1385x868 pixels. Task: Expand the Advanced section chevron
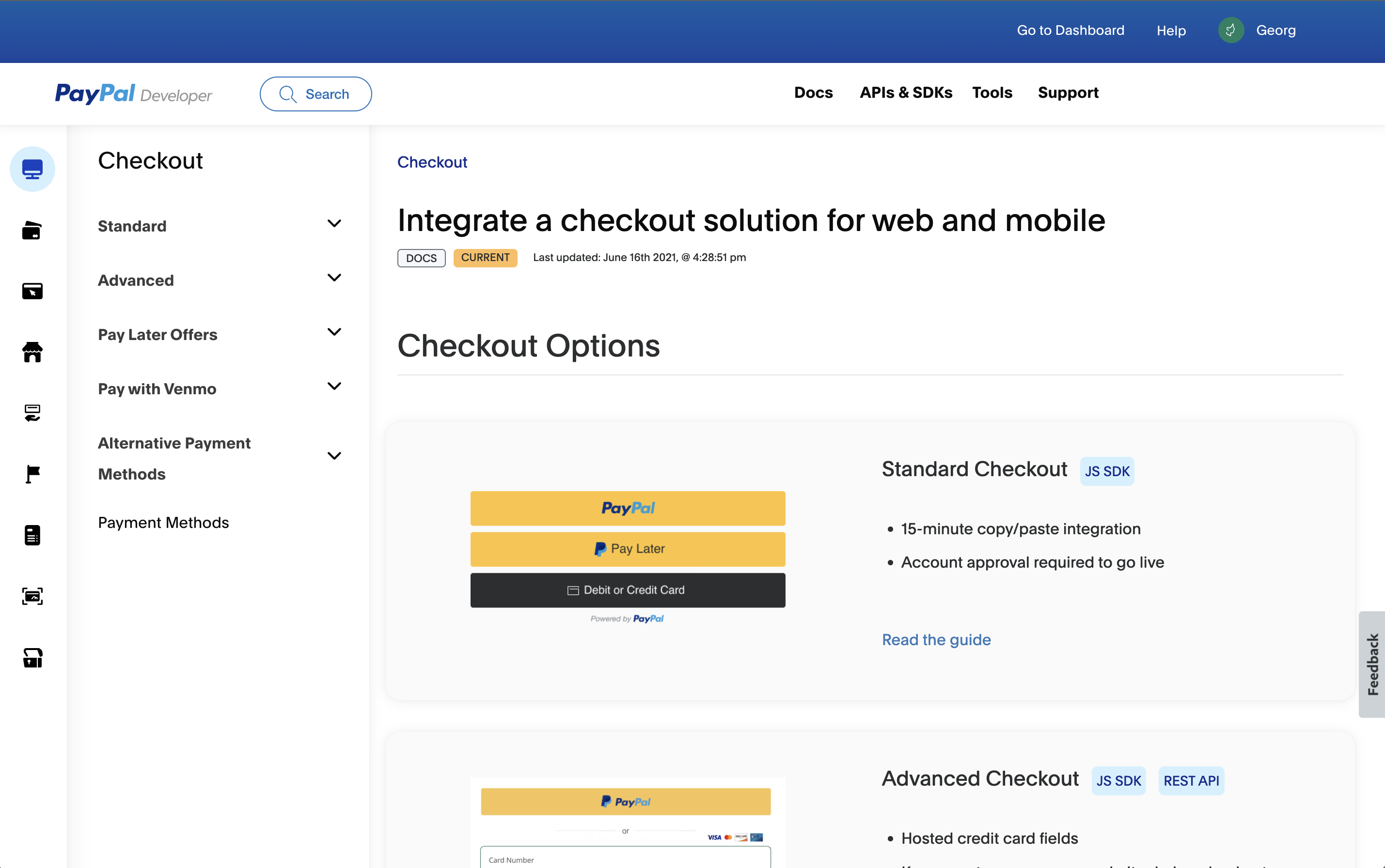click(x=334, y=278)
